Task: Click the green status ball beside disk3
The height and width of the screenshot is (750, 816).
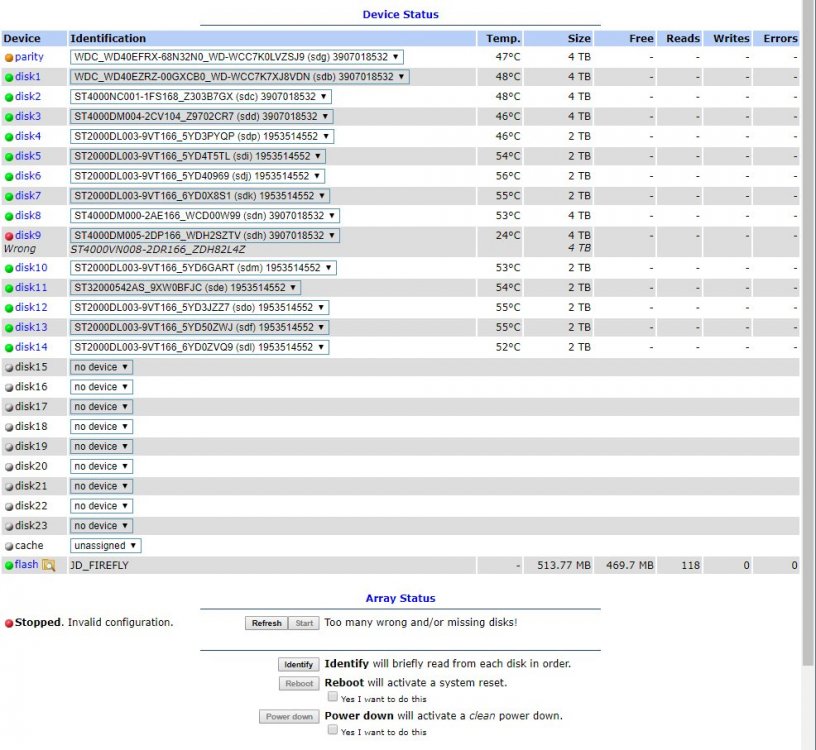Action: [x=9, y=117]
